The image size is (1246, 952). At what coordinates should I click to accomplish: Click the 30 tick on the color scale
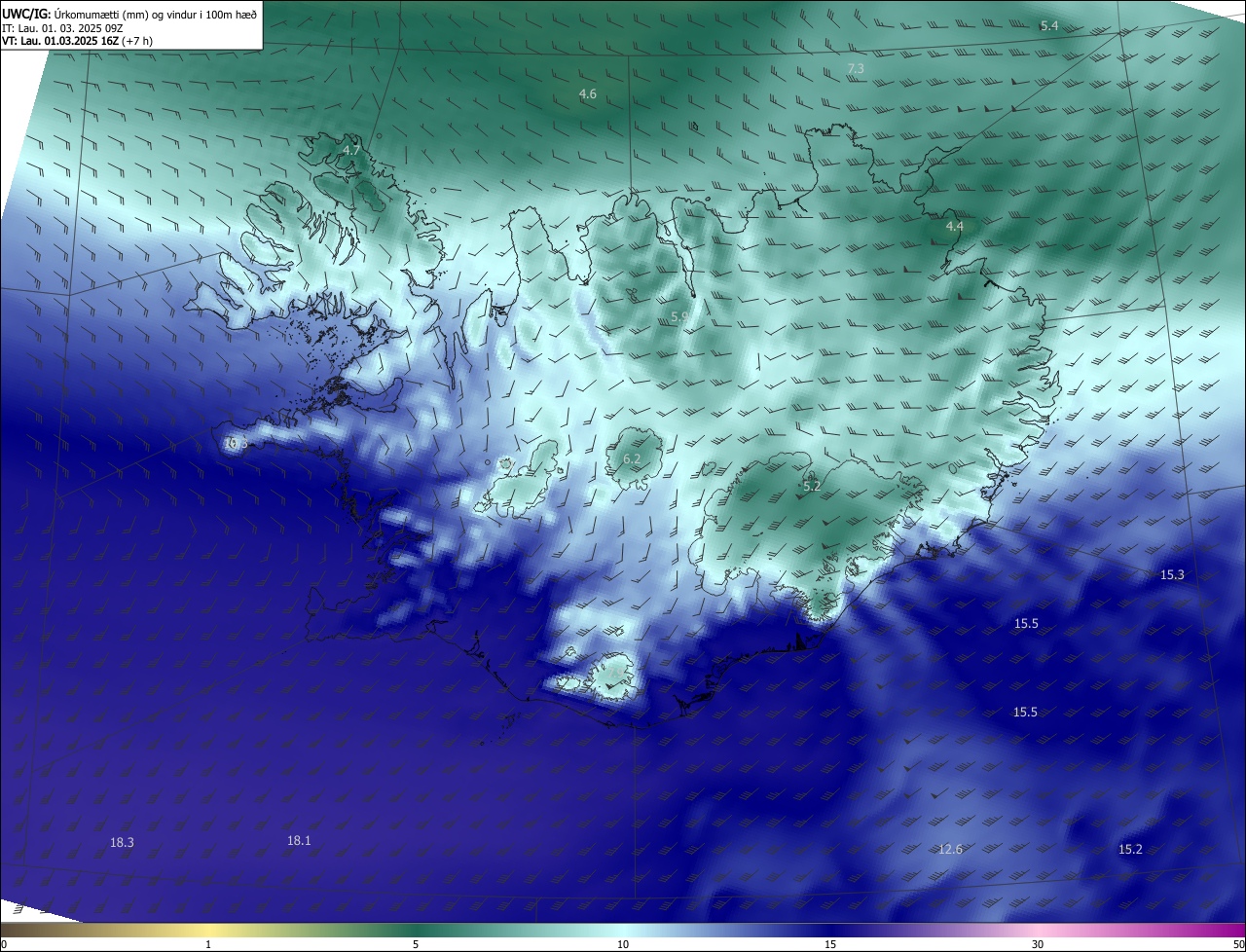1038,944
